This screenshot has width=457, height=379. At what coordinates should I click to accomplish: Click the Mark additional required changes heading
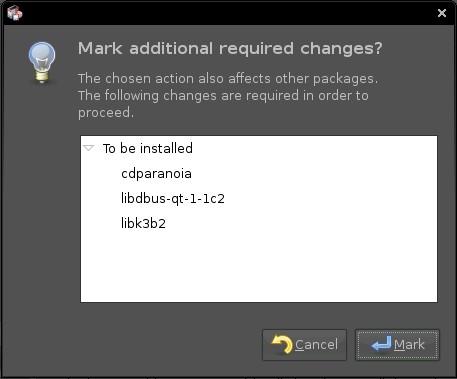[x=230, y=49]
